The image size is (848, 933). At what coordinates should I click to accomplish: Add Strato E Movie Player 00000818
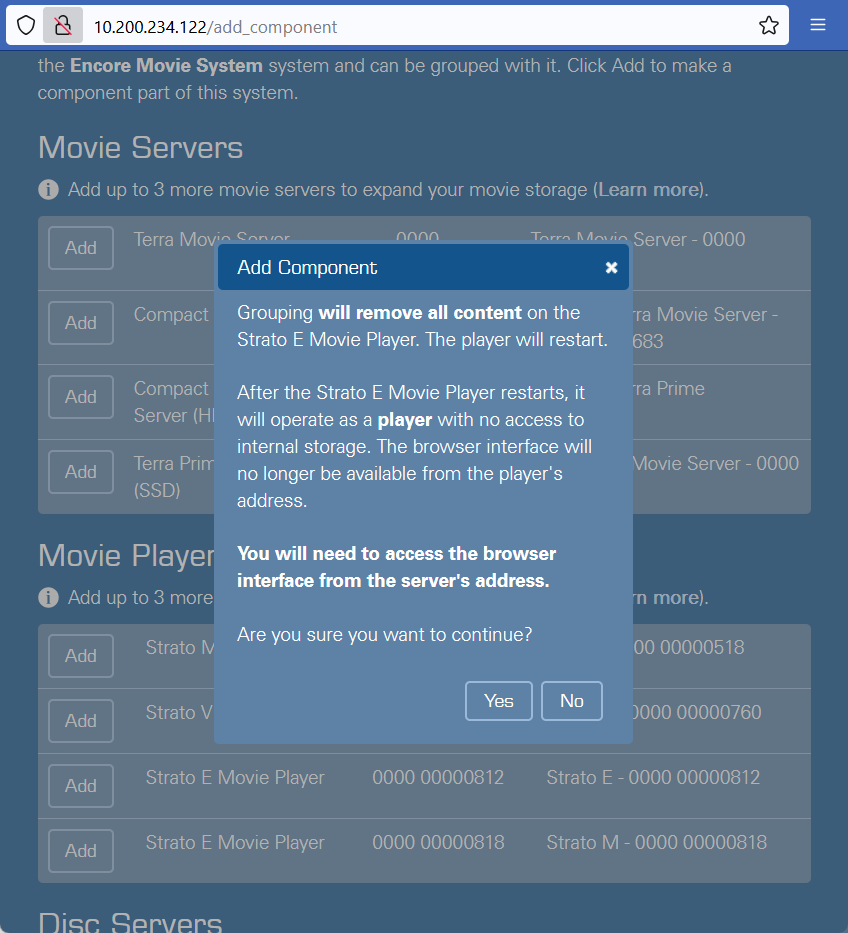pyautogui.click(x=81, y=851)
